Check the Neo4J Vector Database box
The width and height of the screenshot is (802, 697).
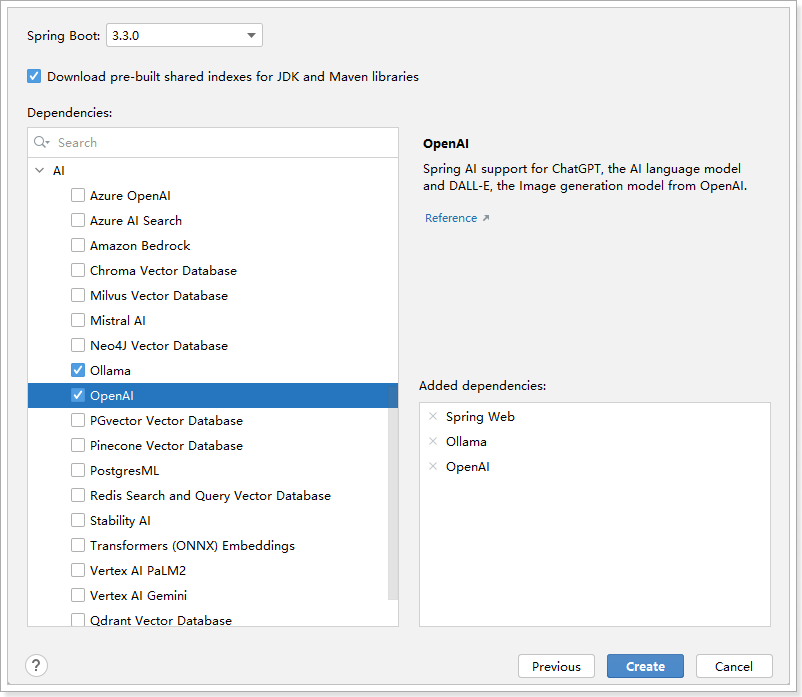[x=78, y=346]
